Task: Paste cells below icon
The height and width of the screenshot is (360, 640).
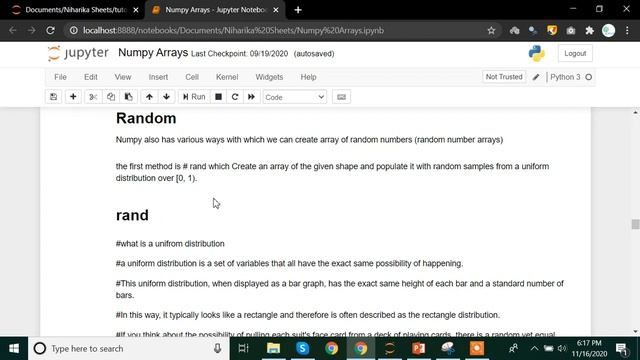Action: tap(129, 97)
